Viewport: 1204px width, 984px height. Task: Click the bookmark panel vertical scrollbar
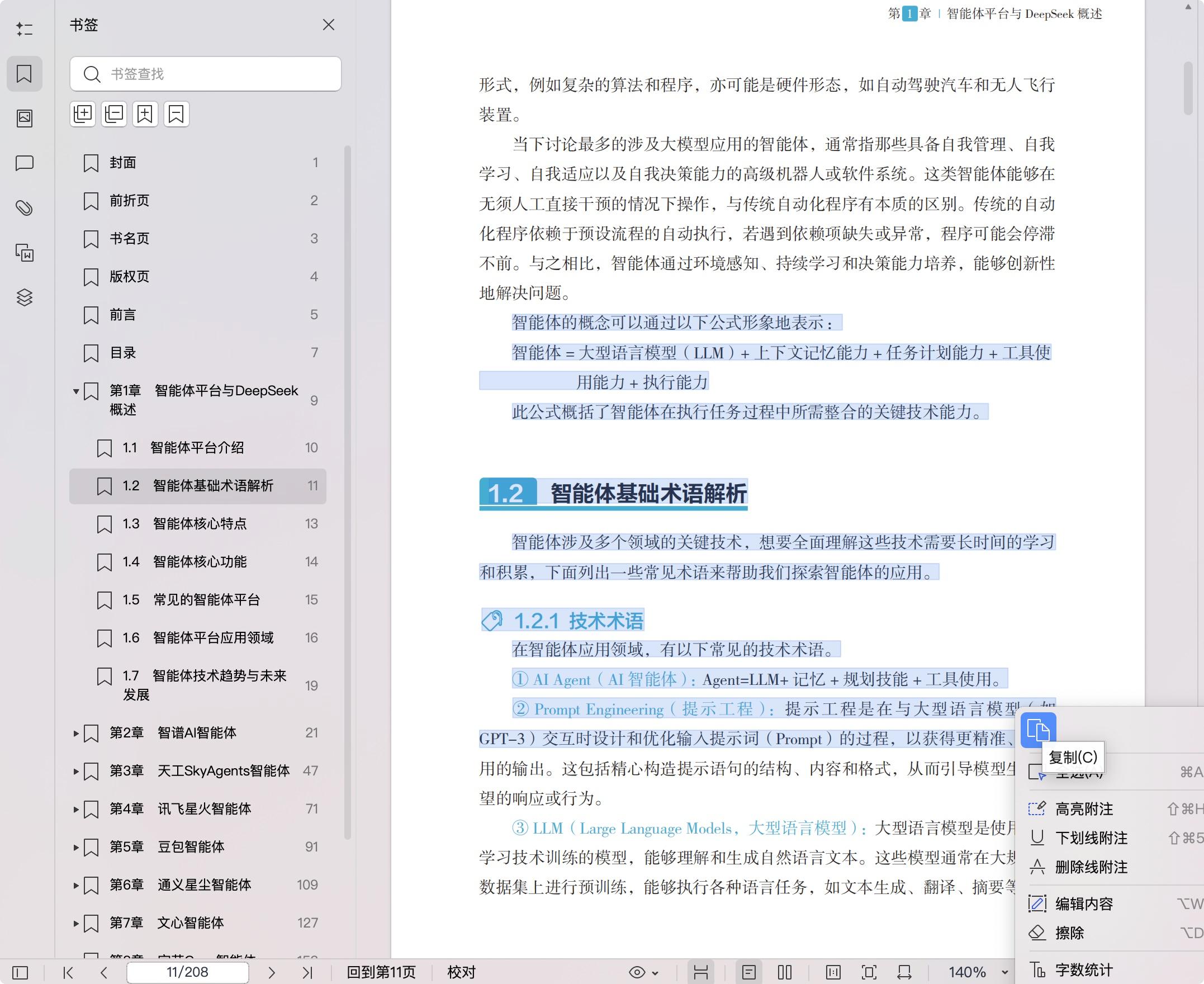(347, 492)
